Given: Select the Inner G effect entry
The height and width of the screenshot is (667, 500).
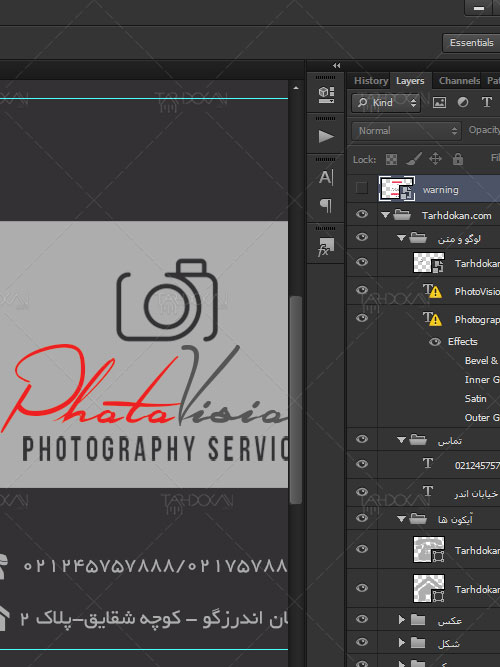Looking at the screenshot, I should pyautogui.click(x=482, y=379).
